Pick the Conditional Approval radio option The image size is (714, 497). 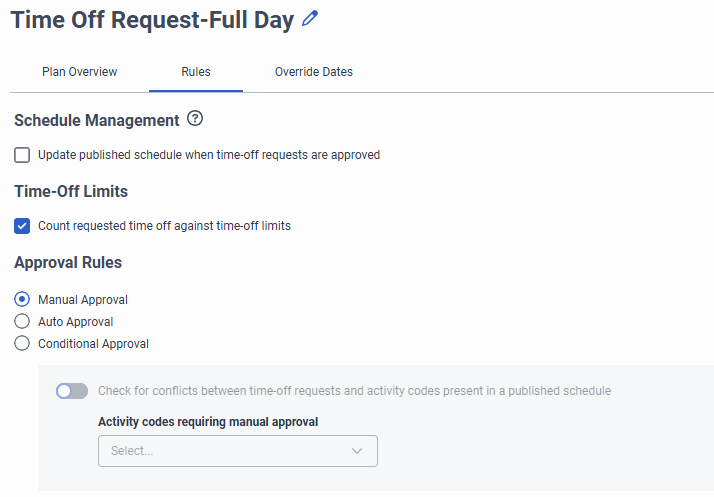point(22,343)
